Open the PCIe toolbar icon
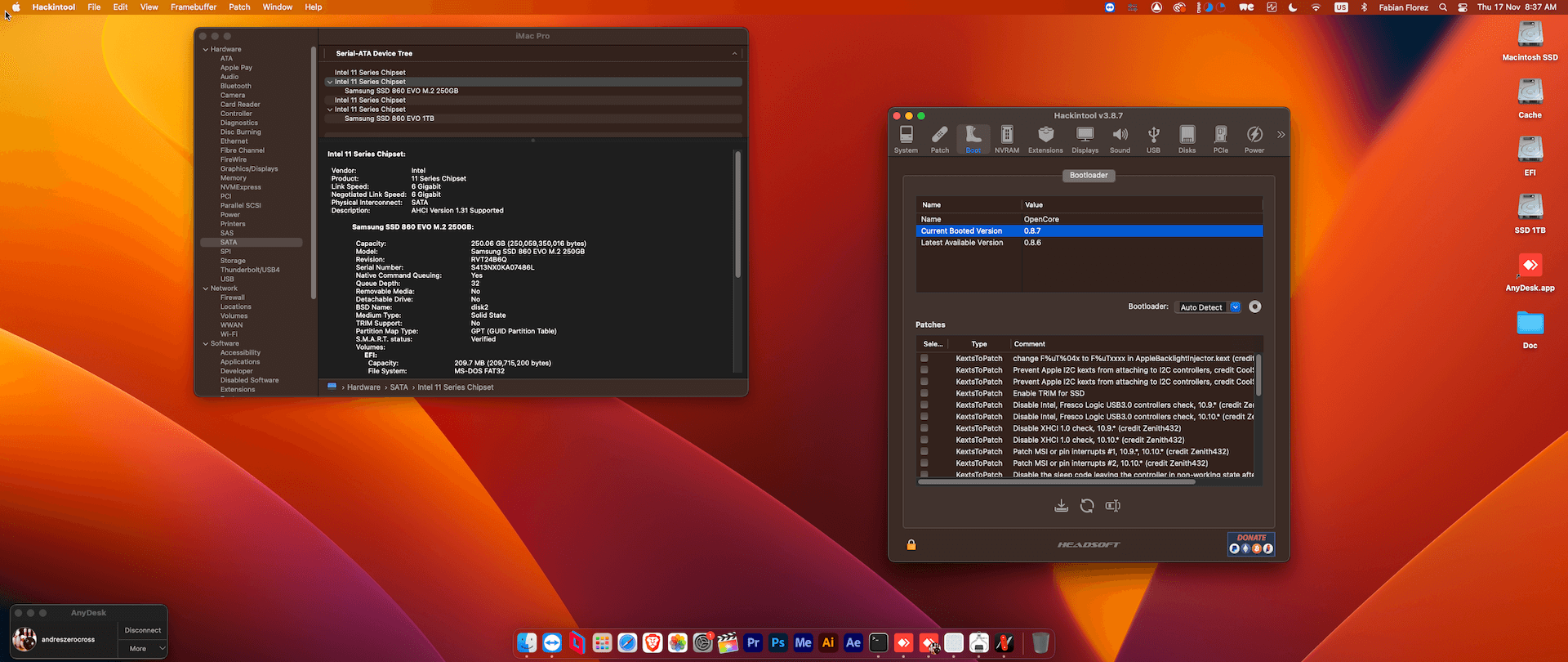This screenshot has height=662, width=1568. pos(1221,139)
